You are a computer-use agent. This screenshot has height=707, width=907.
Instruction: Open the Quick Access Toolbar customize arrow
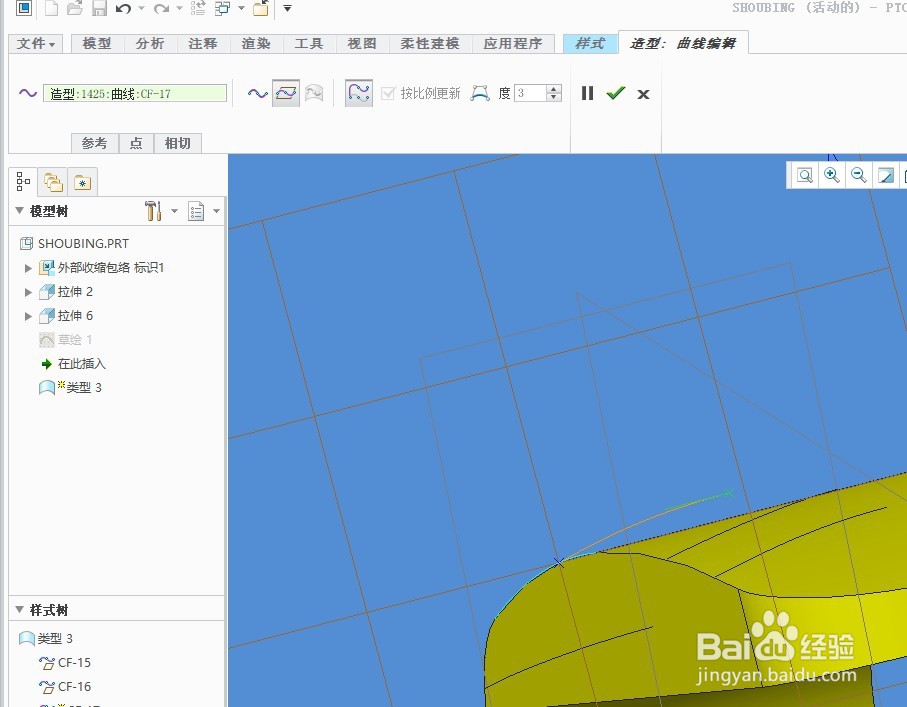pos(287,8)
